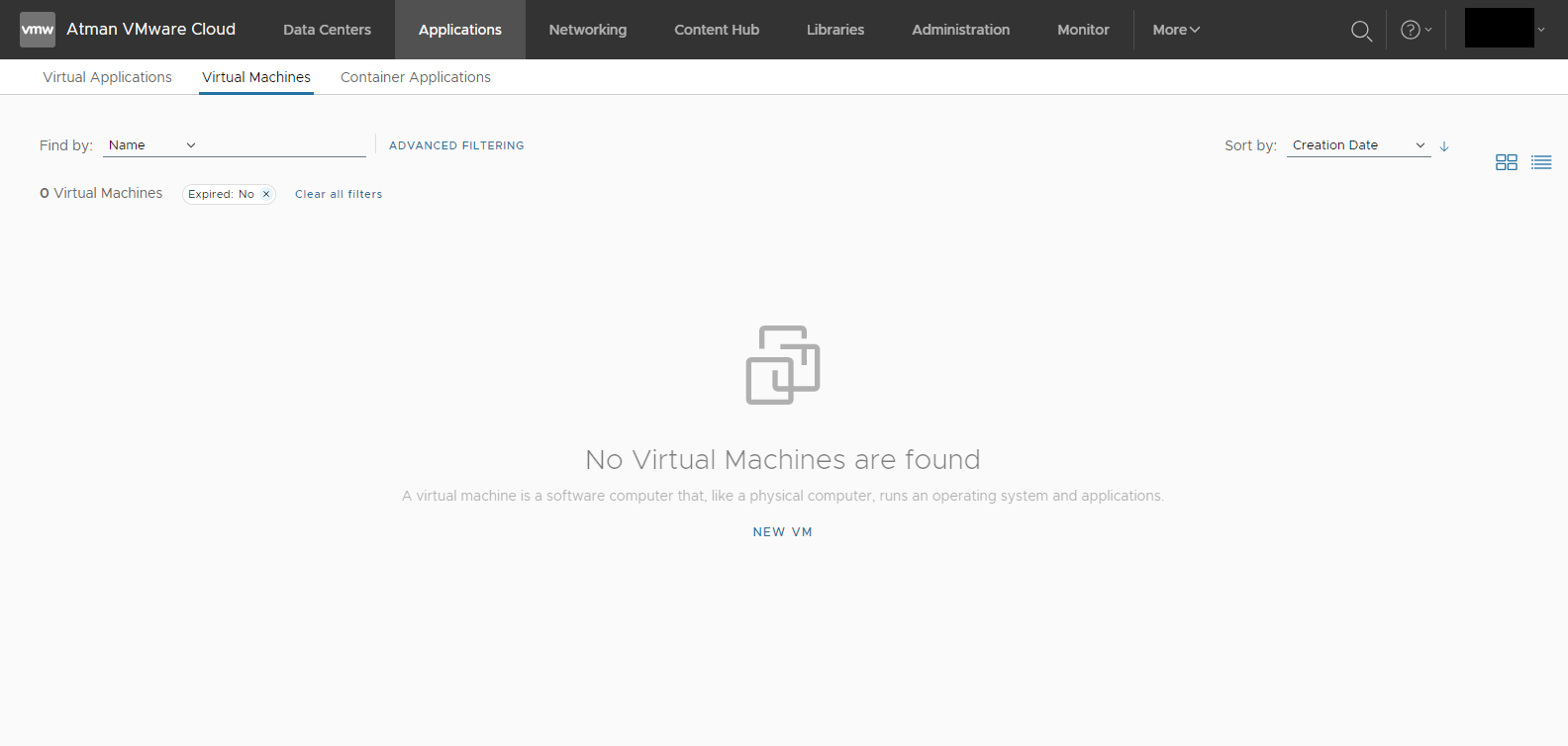1568x746 pixels.
Task: Switch to Container Applications tab
Action: 415,77
